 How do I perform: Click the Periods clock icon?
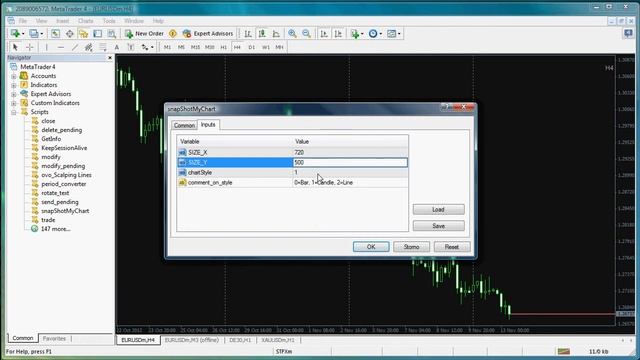[373, 33]
